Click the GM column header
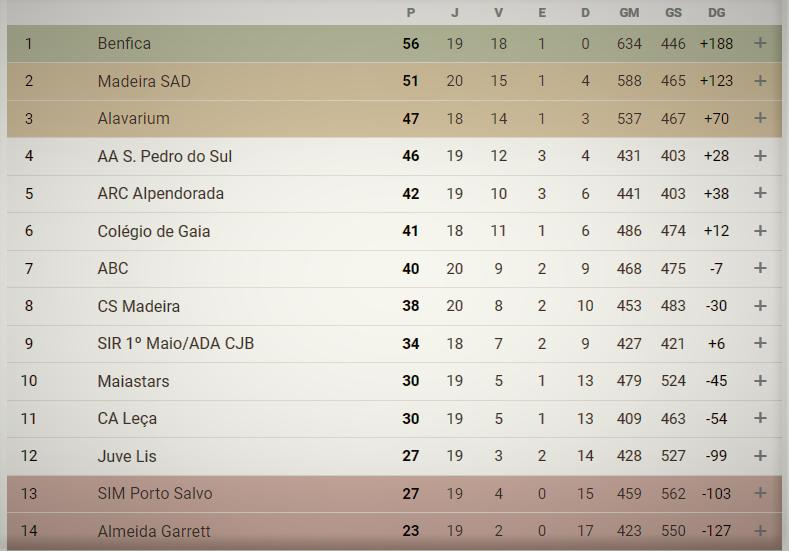This screenshot has width=789, height=551. tap(629, 13)
